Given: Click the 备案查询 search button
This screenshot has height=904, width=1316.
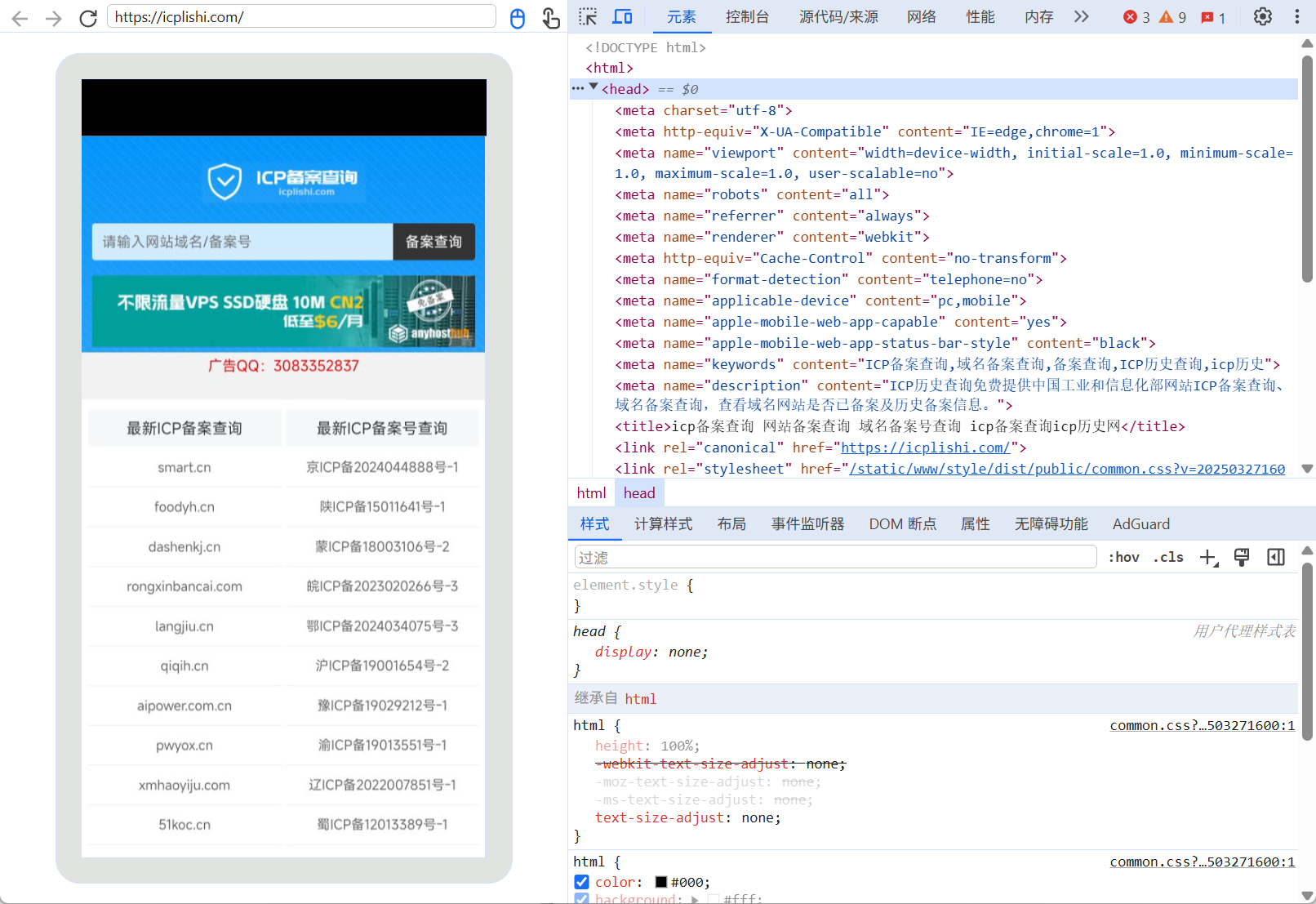Looking at the screenshot, I should [433, 242].
